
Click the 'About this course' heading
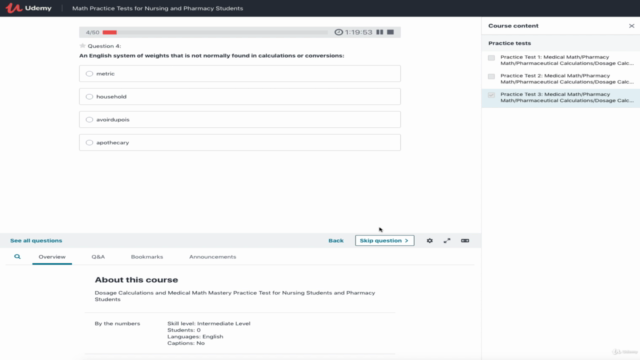136,280
